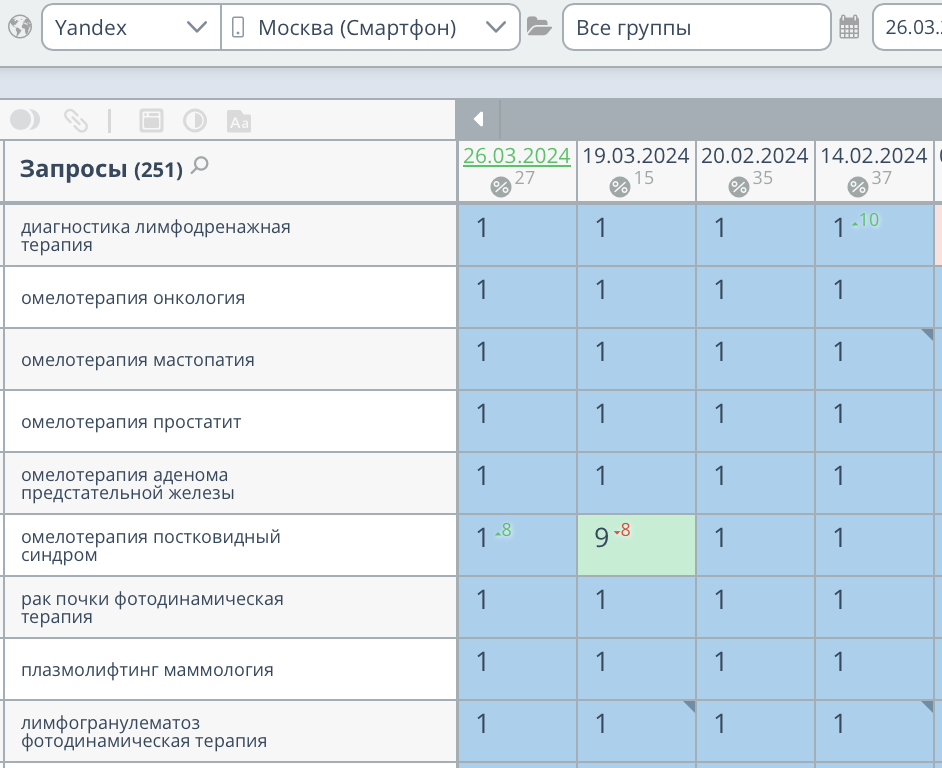Click the contrast circle icon in the toolbar
Screen dimensions: 942x768
click(194, 119)
